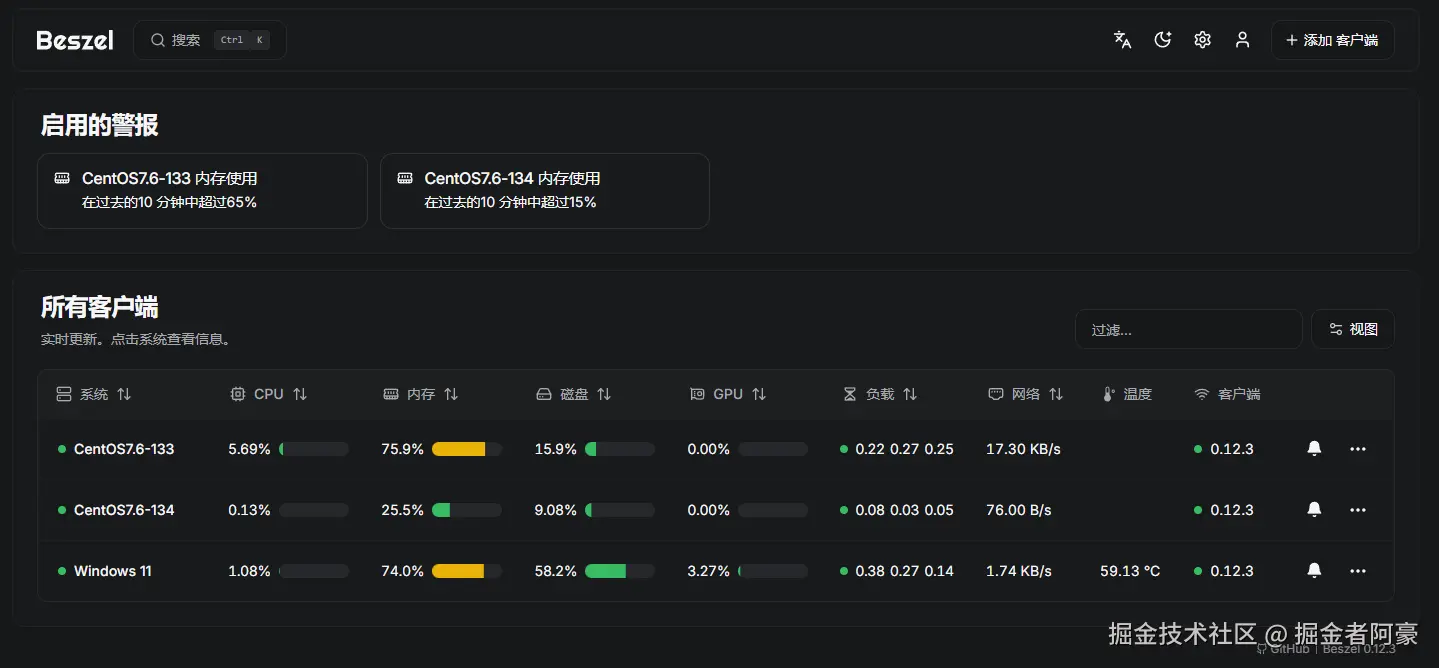Open the three-dot menu for CentOS7.6-134

coord(1357,510)
